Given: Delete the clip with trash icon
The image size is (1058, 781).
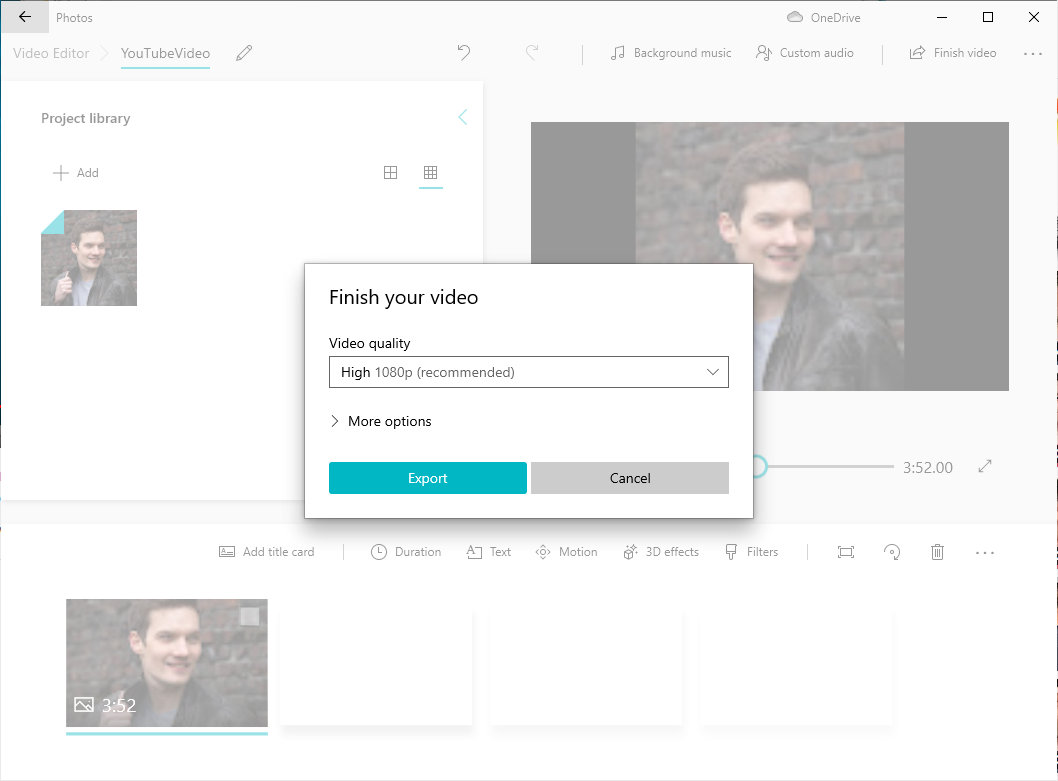Looking at the screenshot, I should 937,552.
